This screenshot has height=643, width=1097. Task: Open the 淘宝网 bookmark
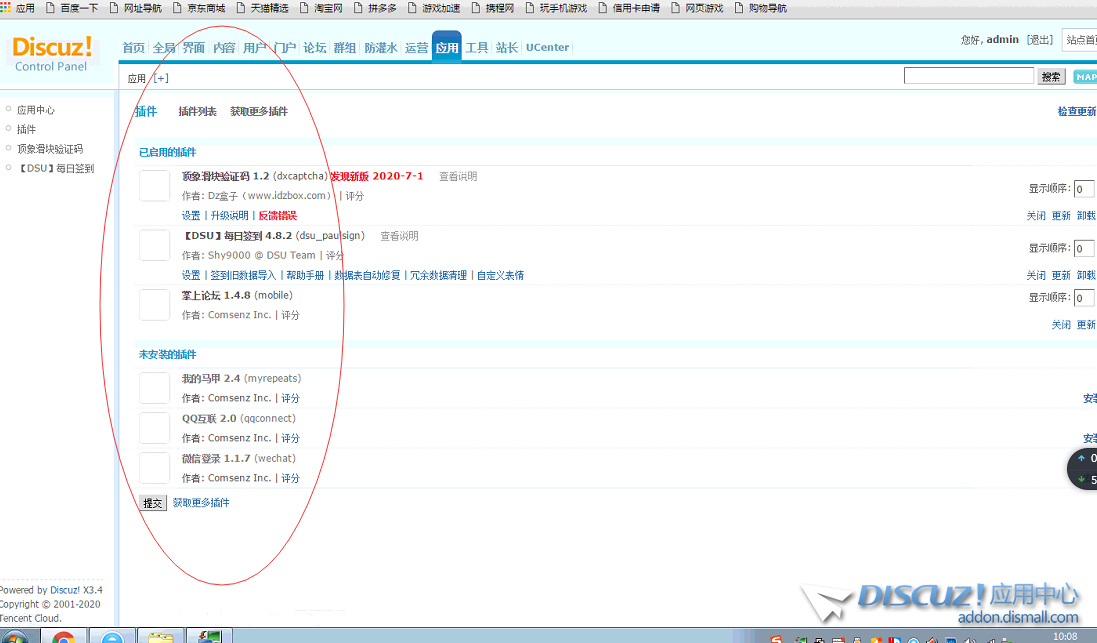(x=321, y=8)
